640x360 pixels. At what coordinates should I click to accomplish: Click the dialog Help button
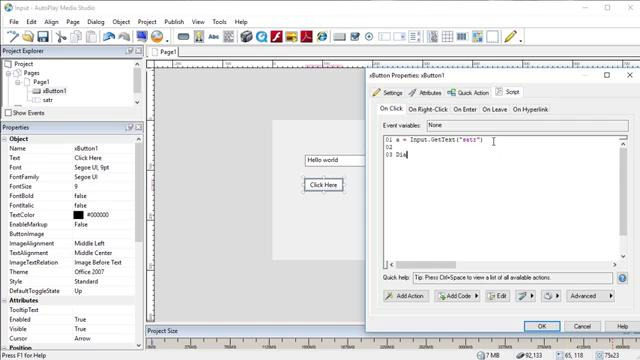coord(622,326)
